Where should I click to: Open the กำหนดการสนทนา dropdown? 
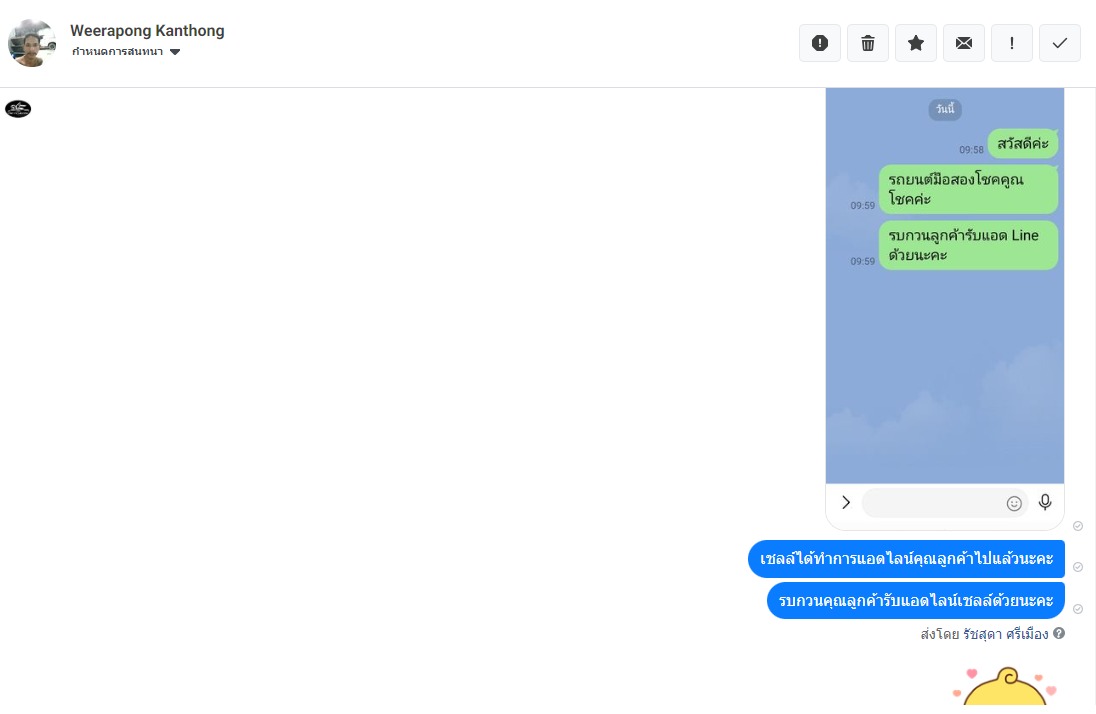click(126, 52)
